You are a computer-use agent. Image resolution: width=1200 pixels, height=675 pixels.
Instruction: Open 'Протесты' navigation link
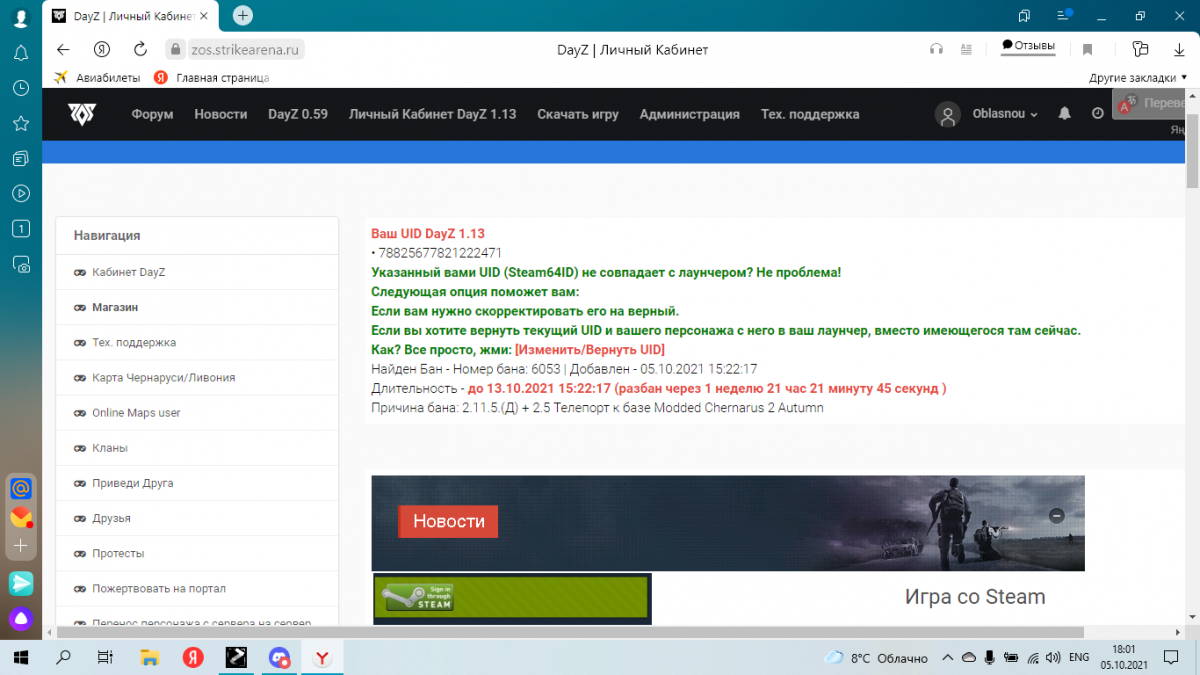197,553
